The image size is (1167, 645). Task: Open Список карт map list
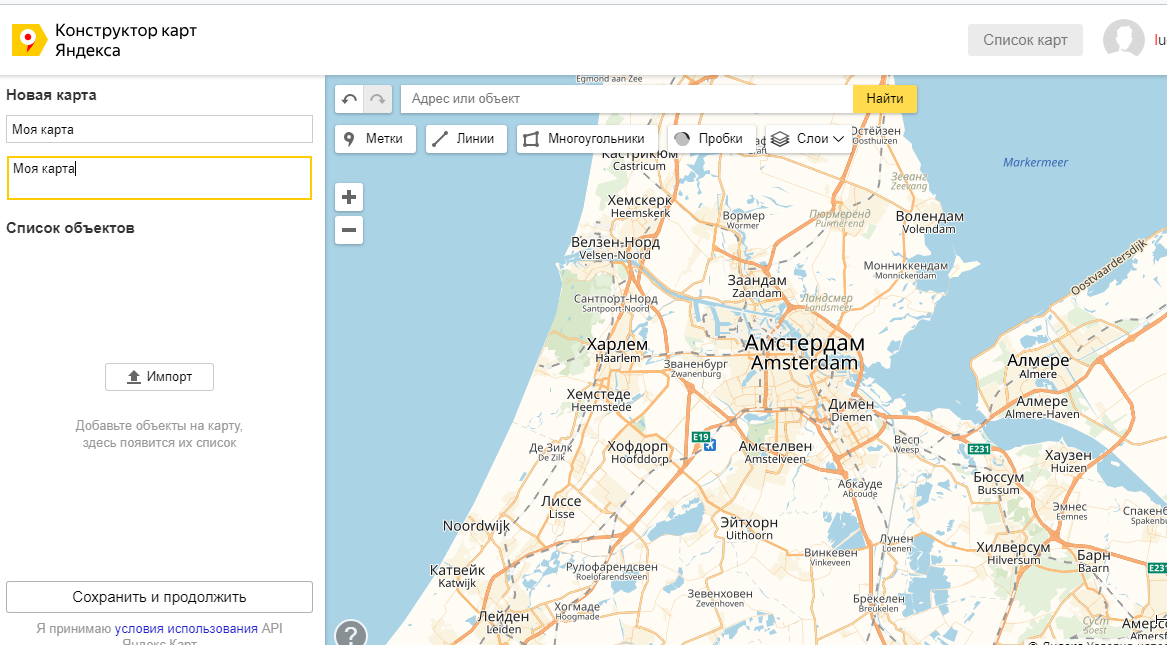pos(1025,40)
